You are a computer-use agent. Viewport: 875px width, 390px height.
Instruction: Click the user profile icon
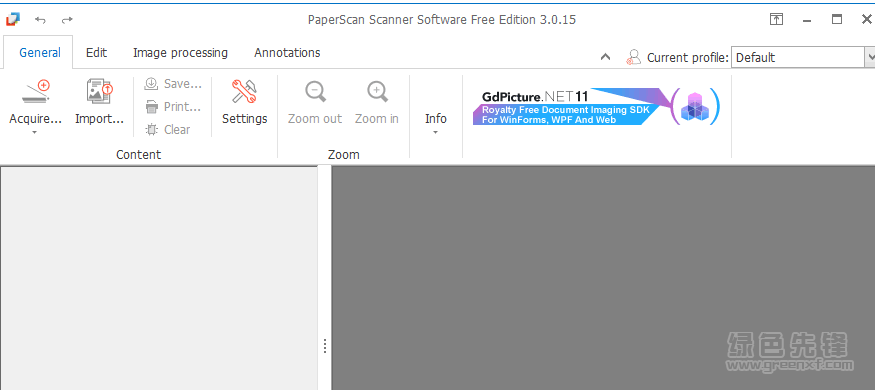tap(633, 57)
